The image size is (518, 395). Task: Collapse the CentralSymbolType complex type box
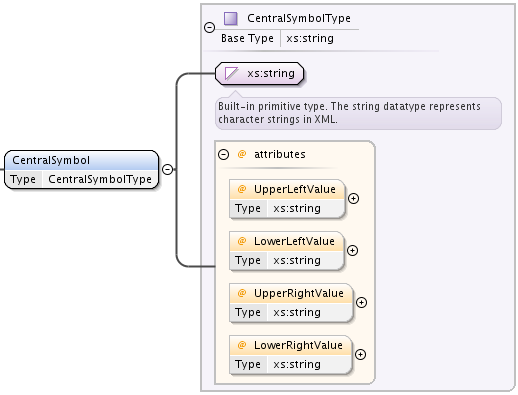[x=209, y=27]
